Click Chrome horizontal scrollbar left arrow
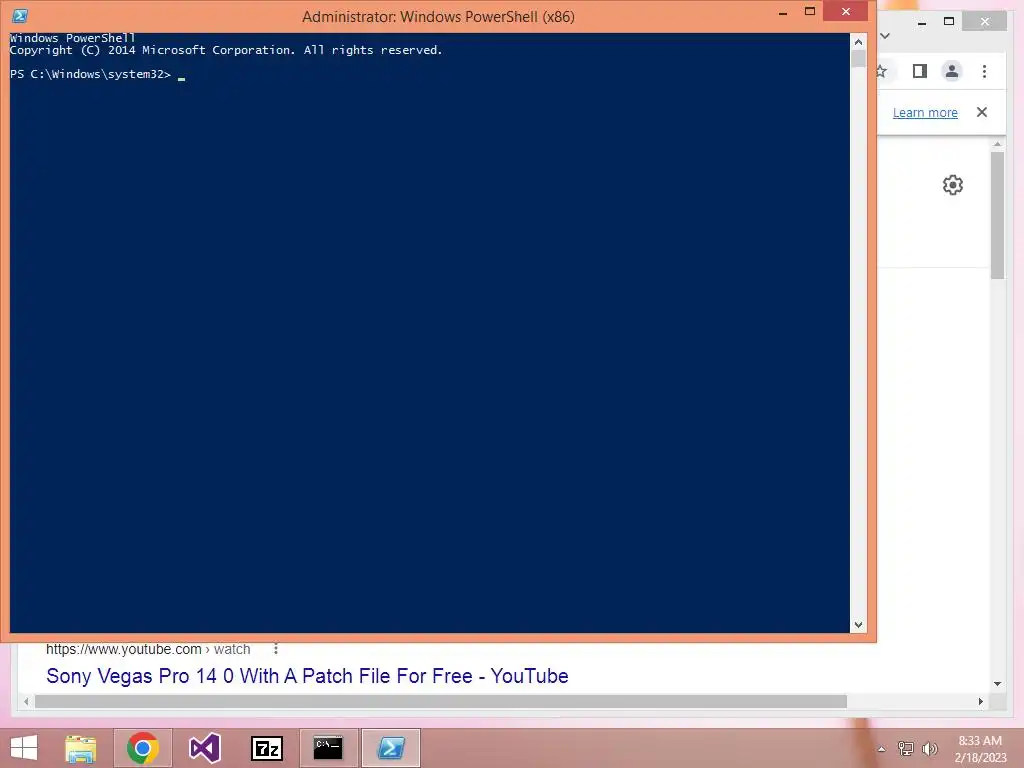The width and height of the screenshot is (1024, 768). 26,701
